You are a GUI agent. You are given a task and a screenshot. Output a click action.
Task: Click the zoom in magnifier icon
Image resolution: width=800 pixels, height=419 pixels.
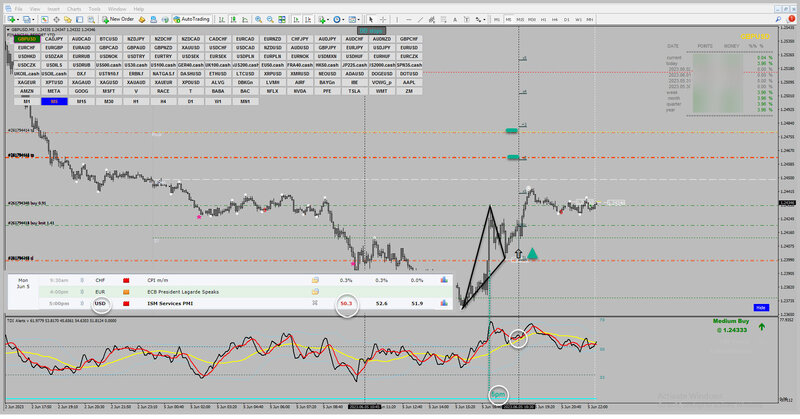point(259,19)
